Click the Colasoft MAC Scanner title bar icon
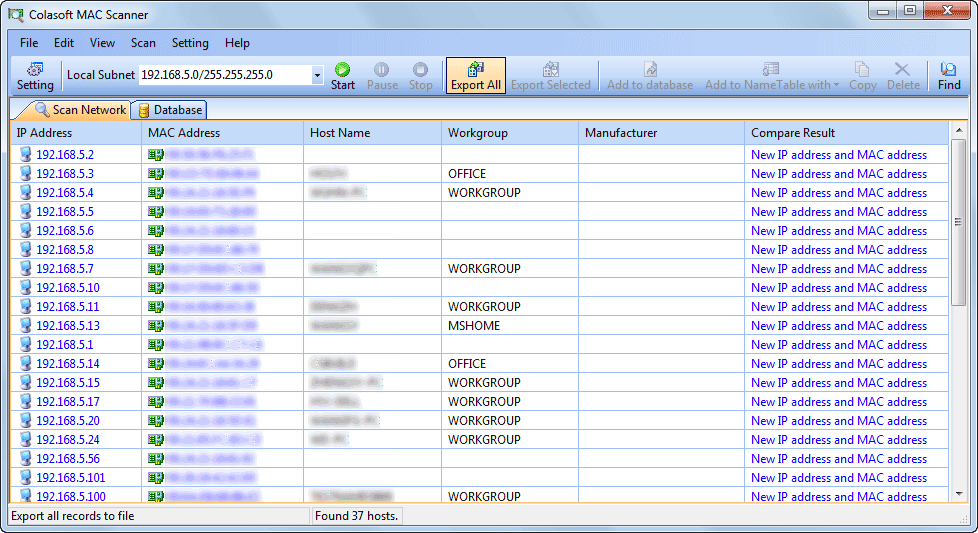Image resolution: width=978 pixels, height=533 pixels. [x=16, y=14]
